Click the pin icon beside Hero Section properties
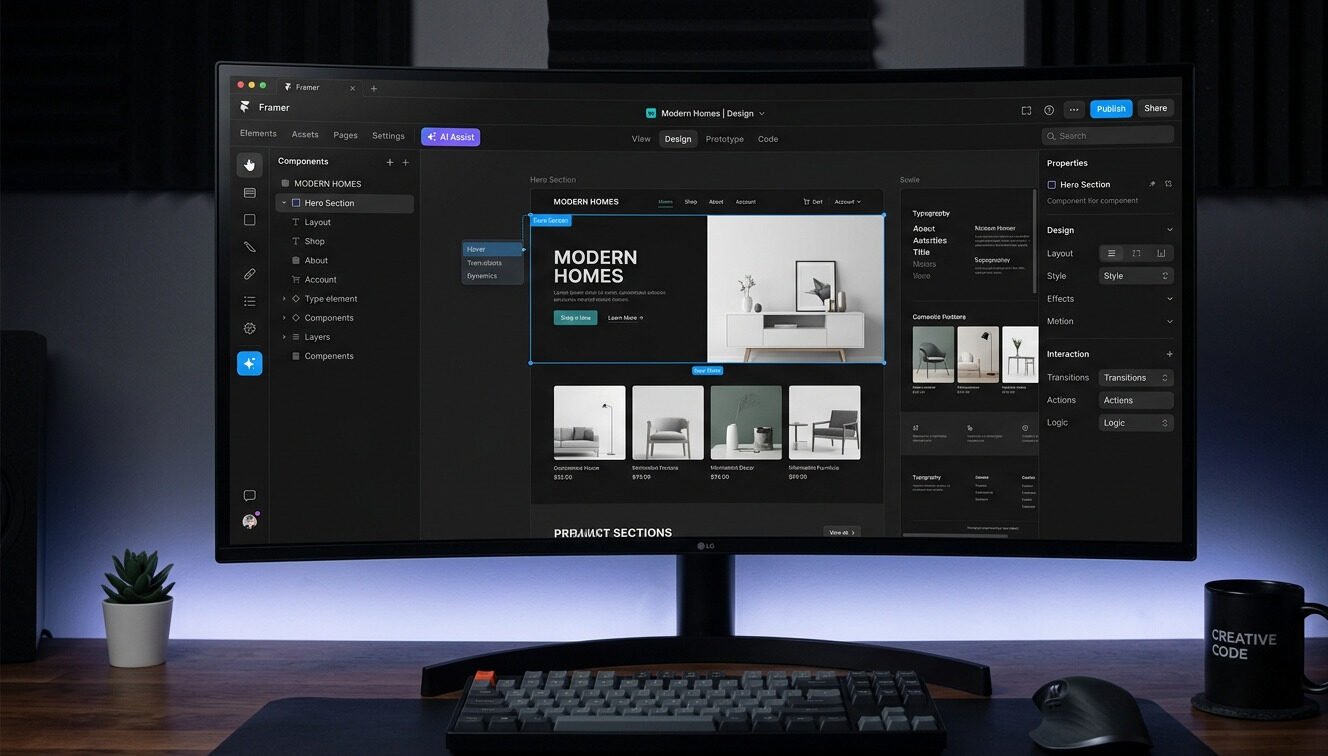Screen dimensions: 1328x756 [1152, 184]
